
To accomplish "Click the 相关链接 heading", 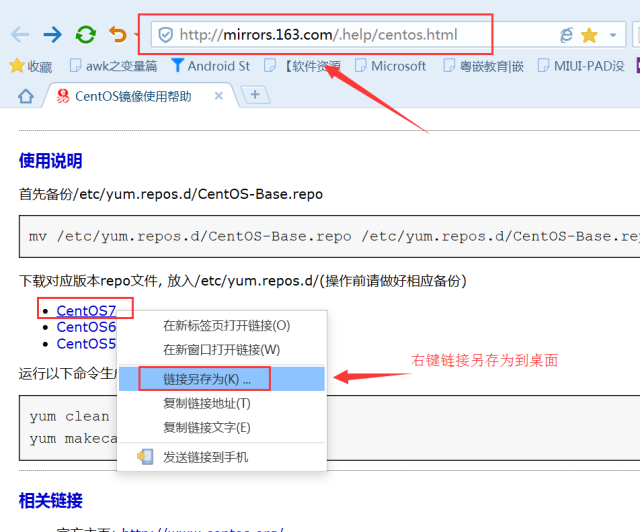I will 51,501.
